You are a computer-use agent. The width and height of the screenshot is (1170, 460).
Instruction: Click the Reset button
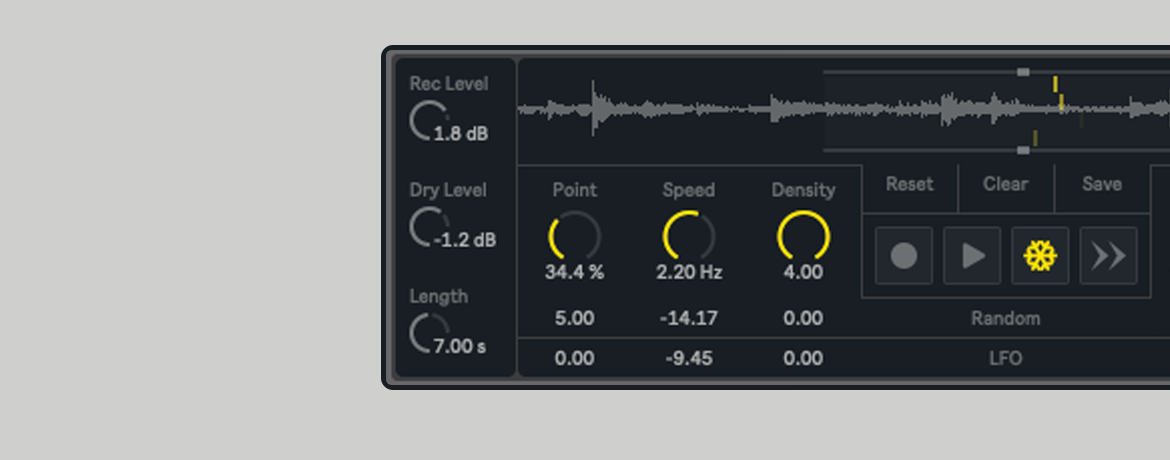[x=909, y=185]
